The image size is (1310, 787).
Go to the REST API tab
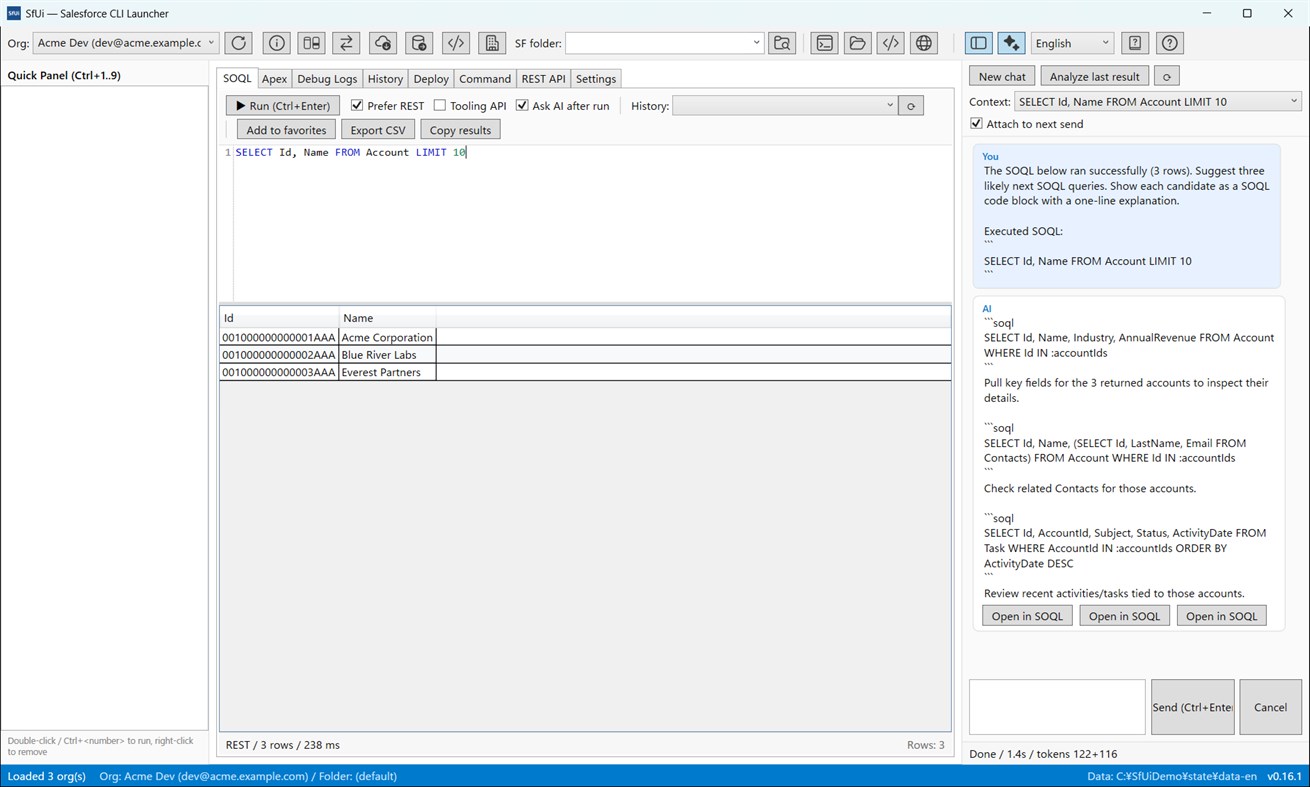click(x=543, y=79)
